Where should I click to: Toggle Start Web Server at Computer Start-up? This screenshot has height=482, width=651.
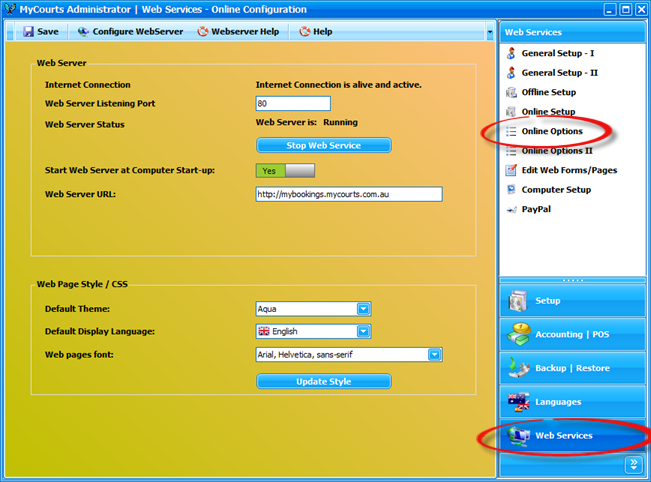tap(285, 171)
